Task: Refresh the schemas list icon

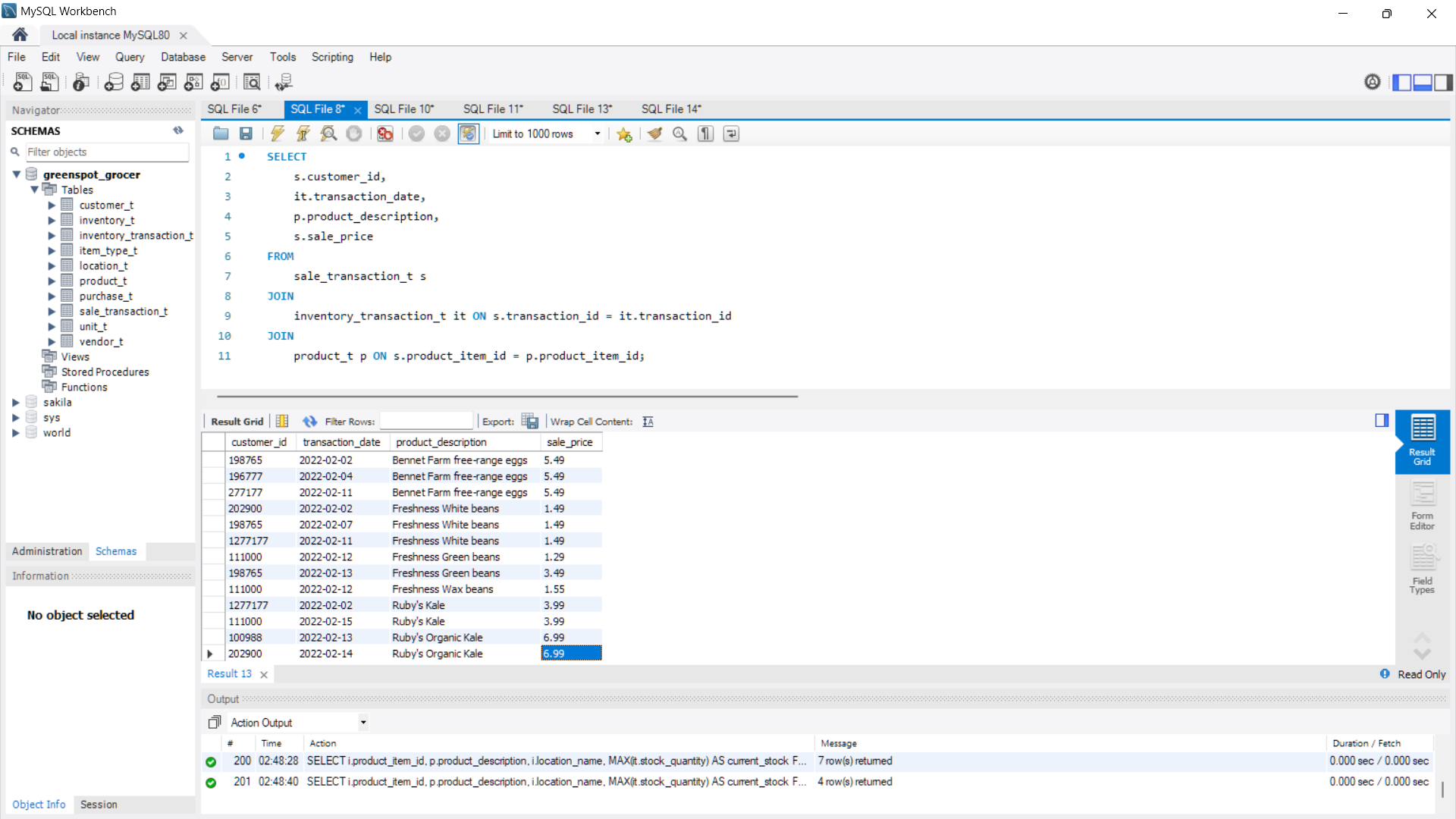Action: 178,130
